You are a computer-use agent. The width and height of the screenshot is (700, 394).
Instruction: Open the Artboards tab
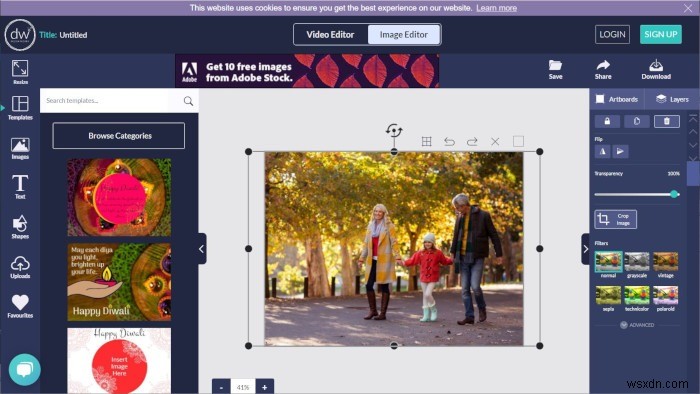point(617,99)
